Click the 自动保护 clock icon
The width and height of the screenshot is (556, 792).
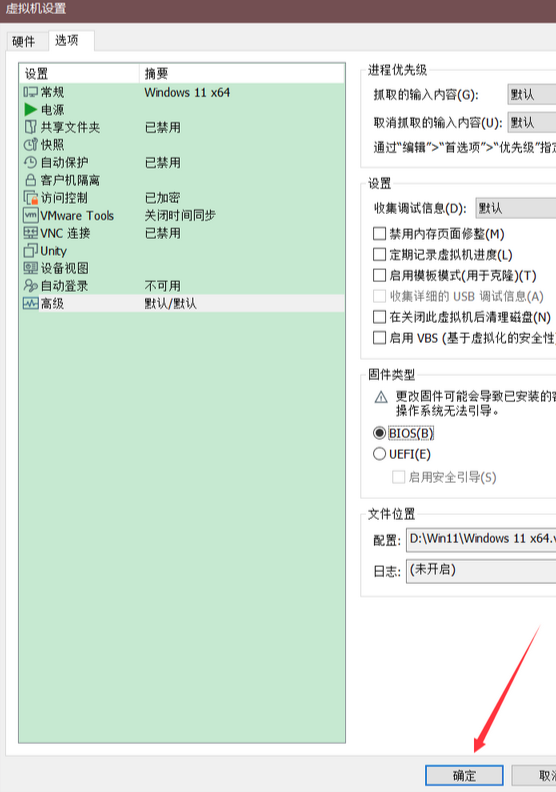[x=30, y=163]
